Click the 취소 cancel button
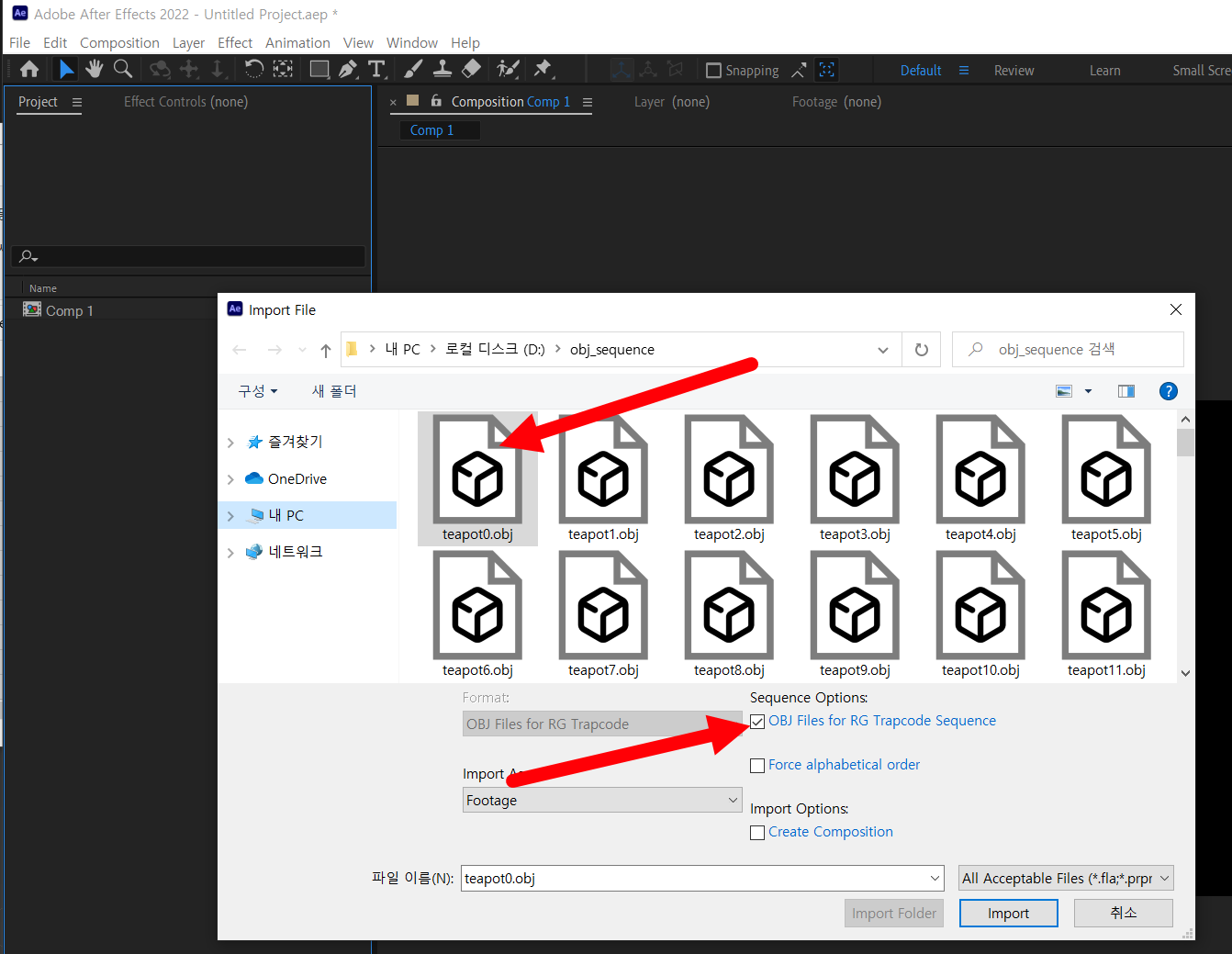 1124,913
